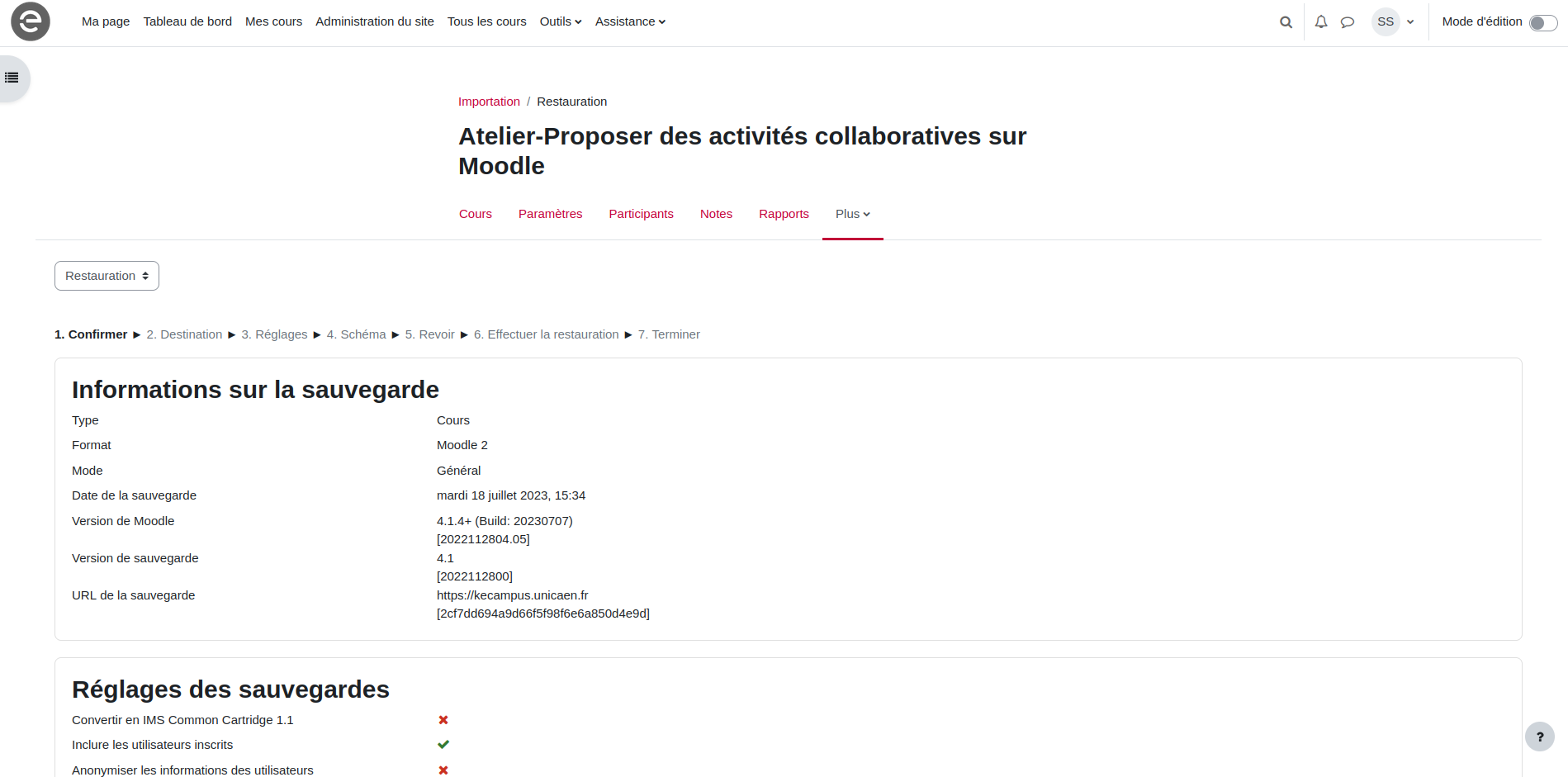Viewport: 1568px width, 777px height.
Task: Expand the Outils dropdown menu
Action: tap(560, 21)
